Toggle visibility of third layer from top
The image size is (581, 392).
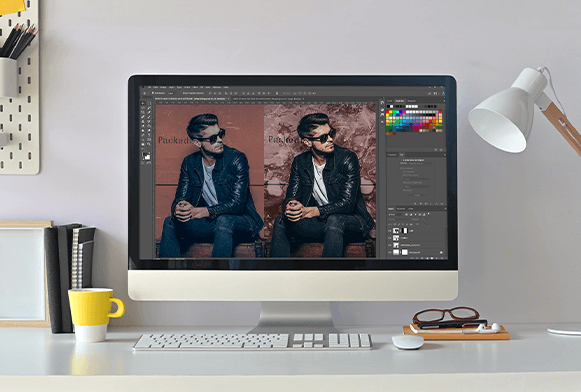click(x=389, y=245)
